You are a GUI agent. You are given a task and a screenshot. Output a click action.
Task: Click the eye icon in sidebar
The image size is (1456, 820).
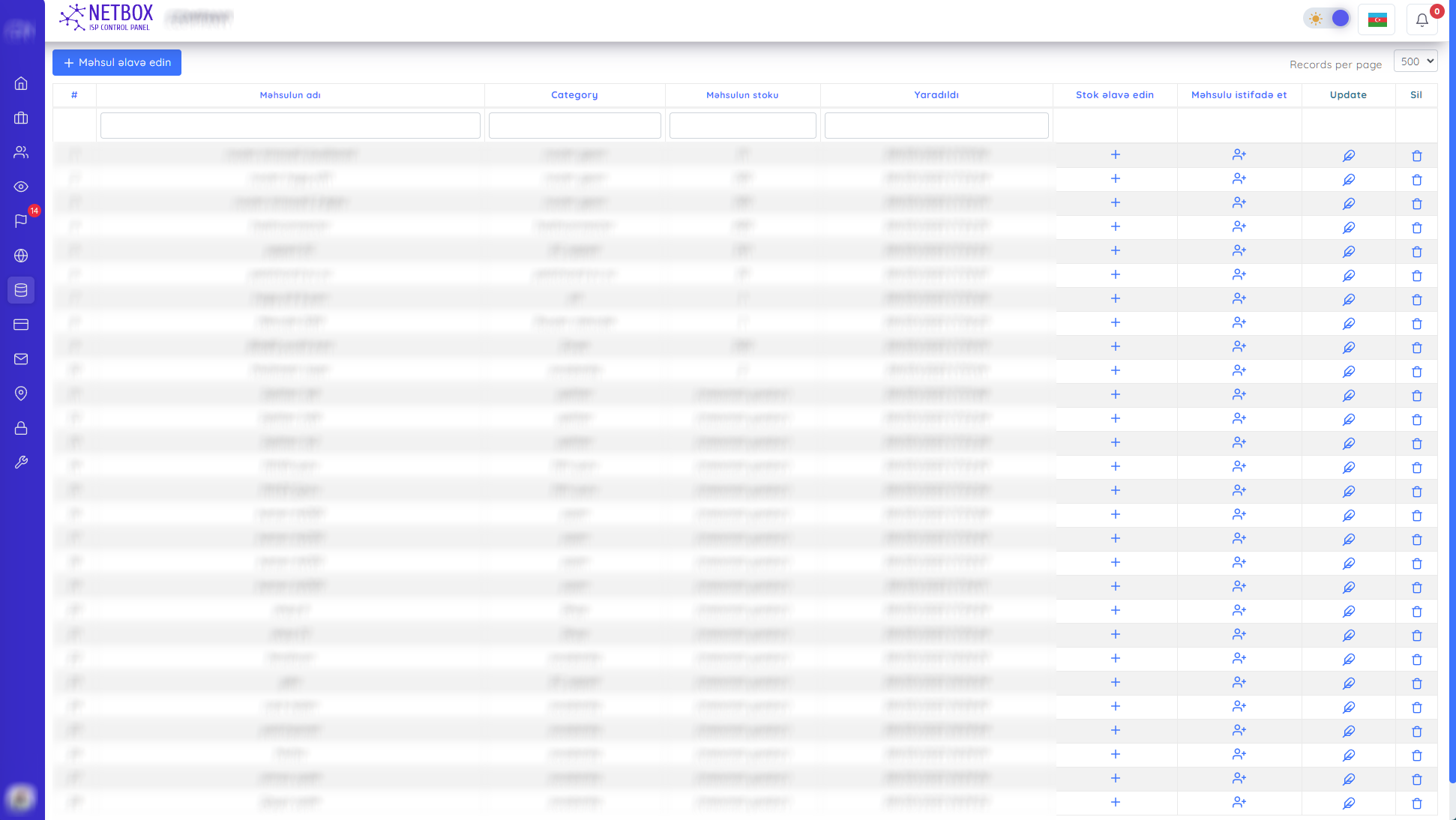click(21, 187)
